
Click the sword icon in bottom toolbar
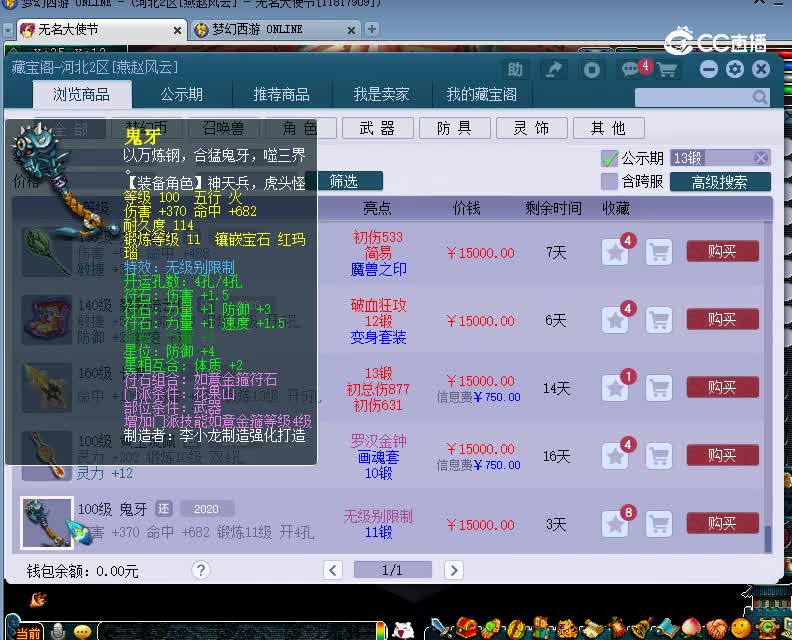point(442,629)
